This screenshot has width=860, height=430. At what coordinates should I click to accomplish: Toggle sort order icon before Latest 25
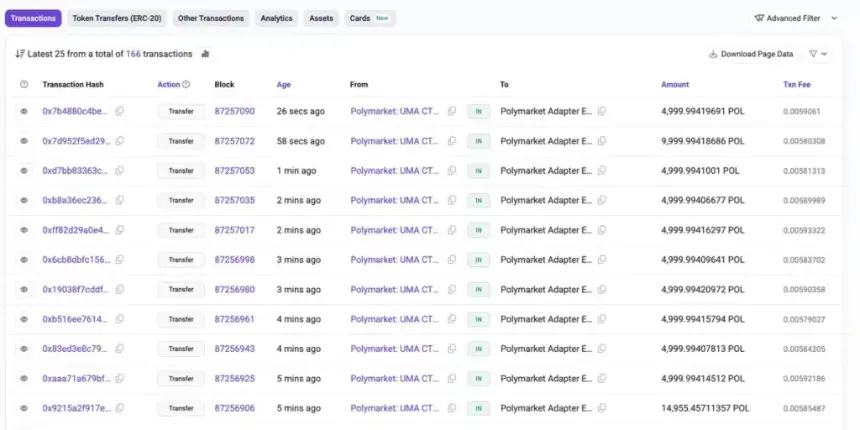(20, 54)
